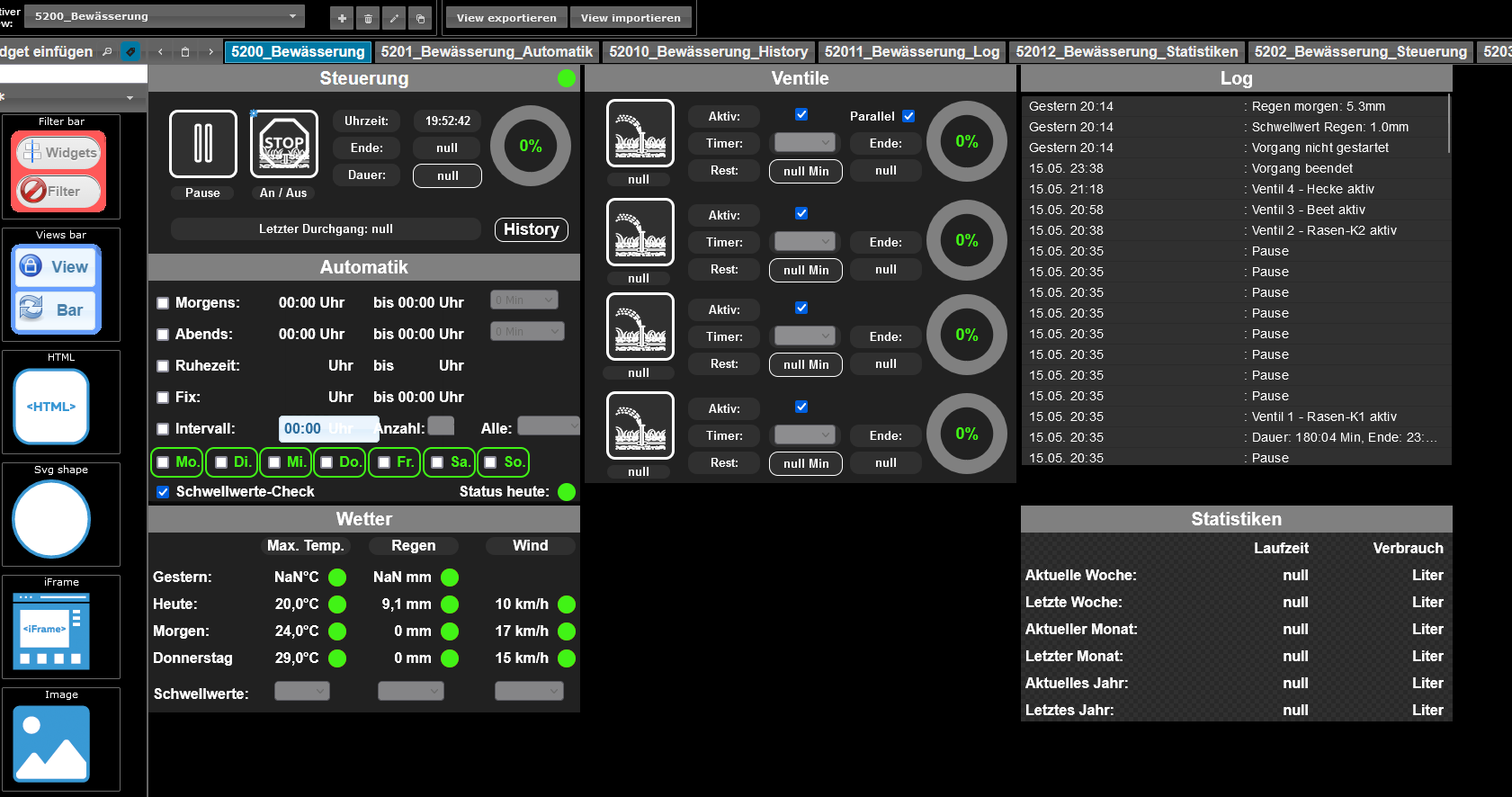Open the second valve Timer dropdown
The width and height of the screenshot is (1512, 797).
pos(805,241)
